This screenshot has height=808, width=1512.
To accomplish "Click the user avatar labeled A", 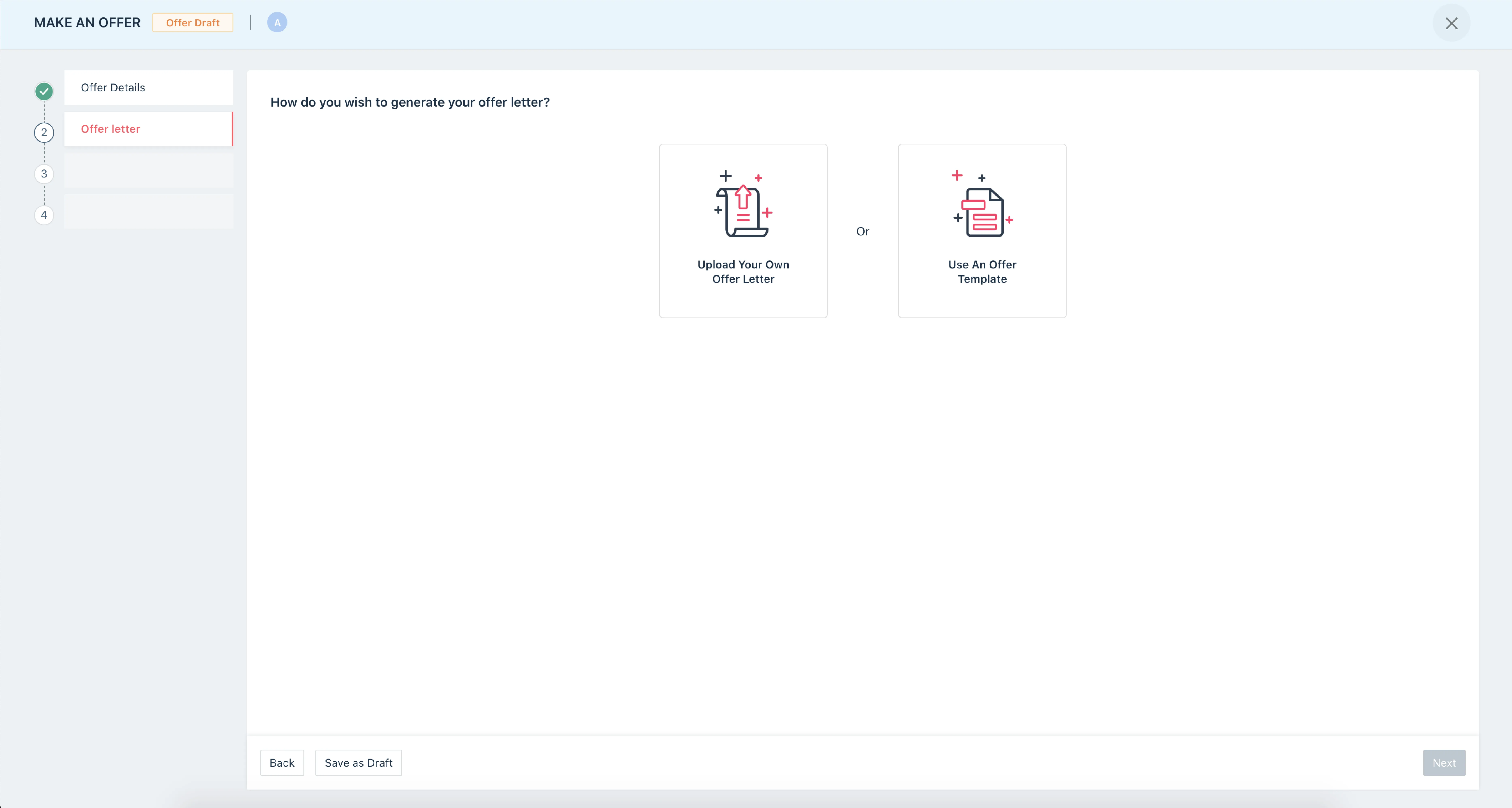I will pyautogui.click(x=277, y=22).
